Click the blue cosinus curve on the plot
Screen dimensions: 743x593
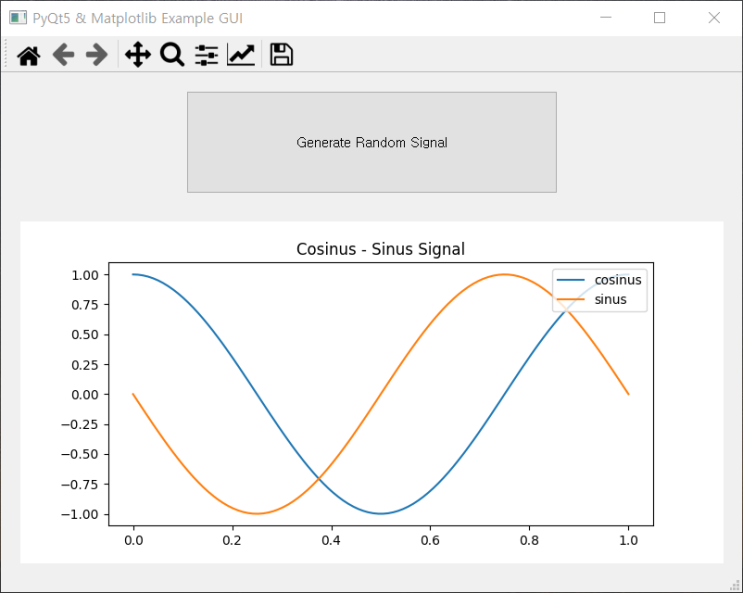point(257,394)
